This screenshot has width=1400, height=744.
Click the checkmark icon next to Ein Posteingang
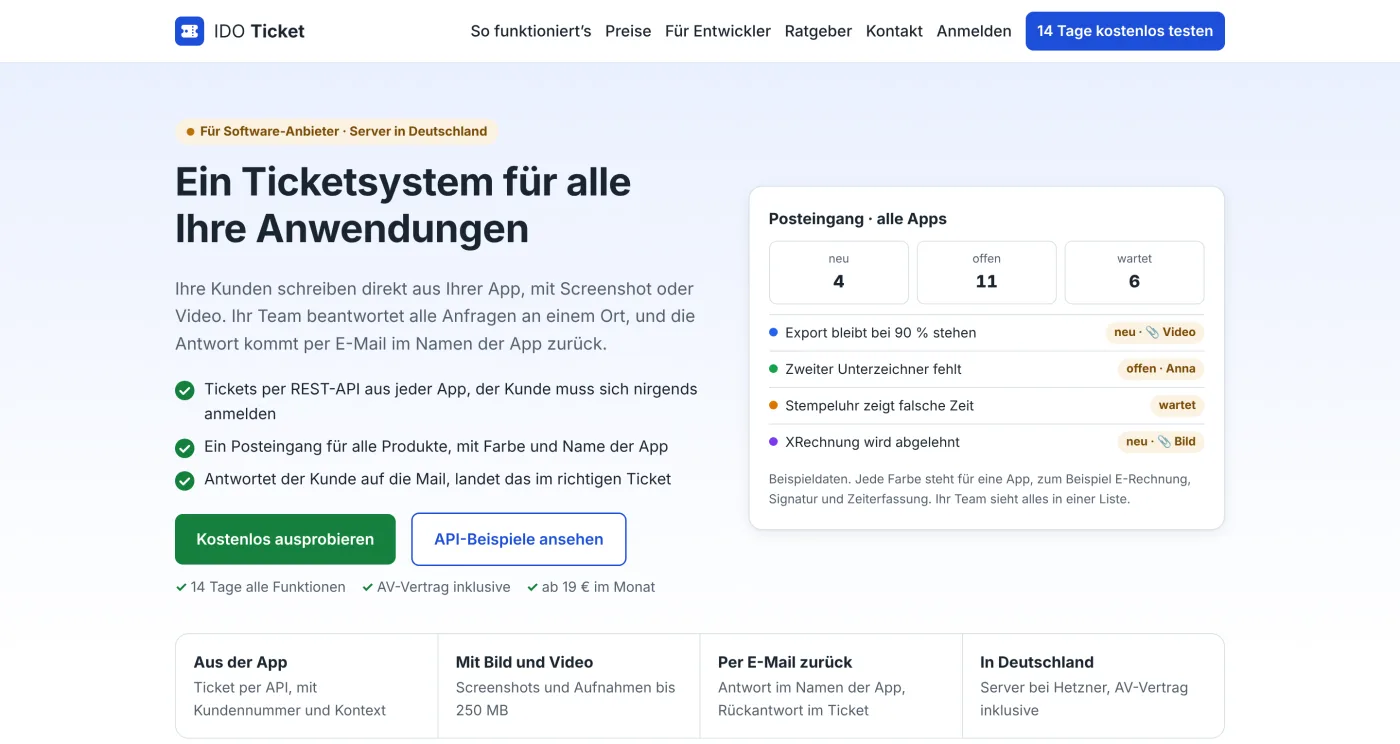[x=185, y=448]
